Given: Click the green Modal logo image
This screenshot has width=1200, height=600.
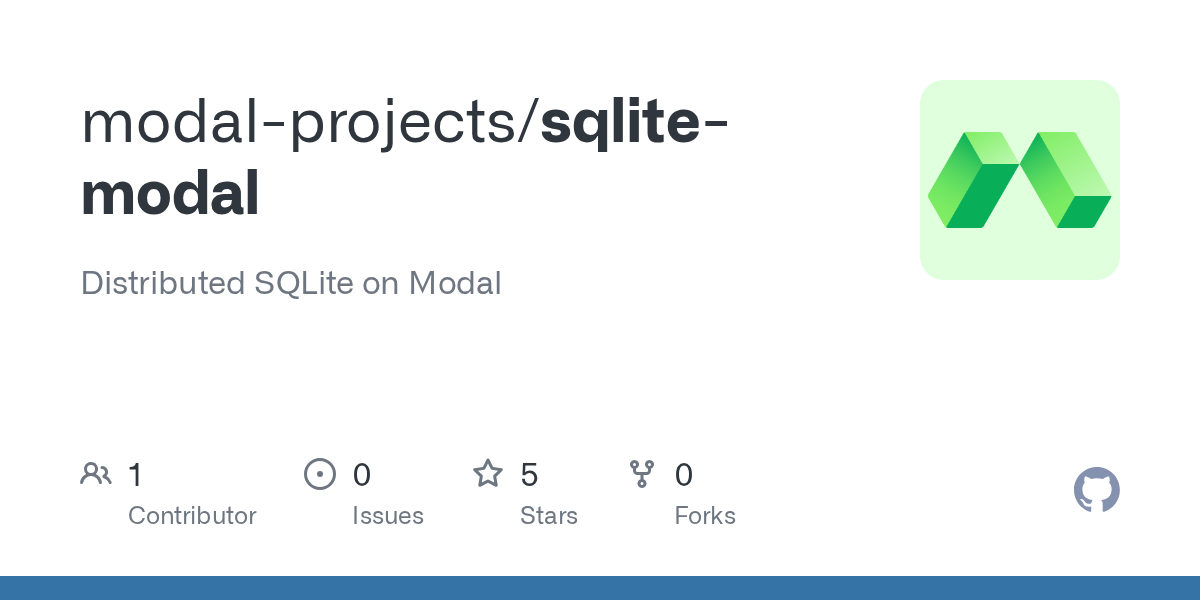Looking at the screenshot, I should [x=1019, y=180].
